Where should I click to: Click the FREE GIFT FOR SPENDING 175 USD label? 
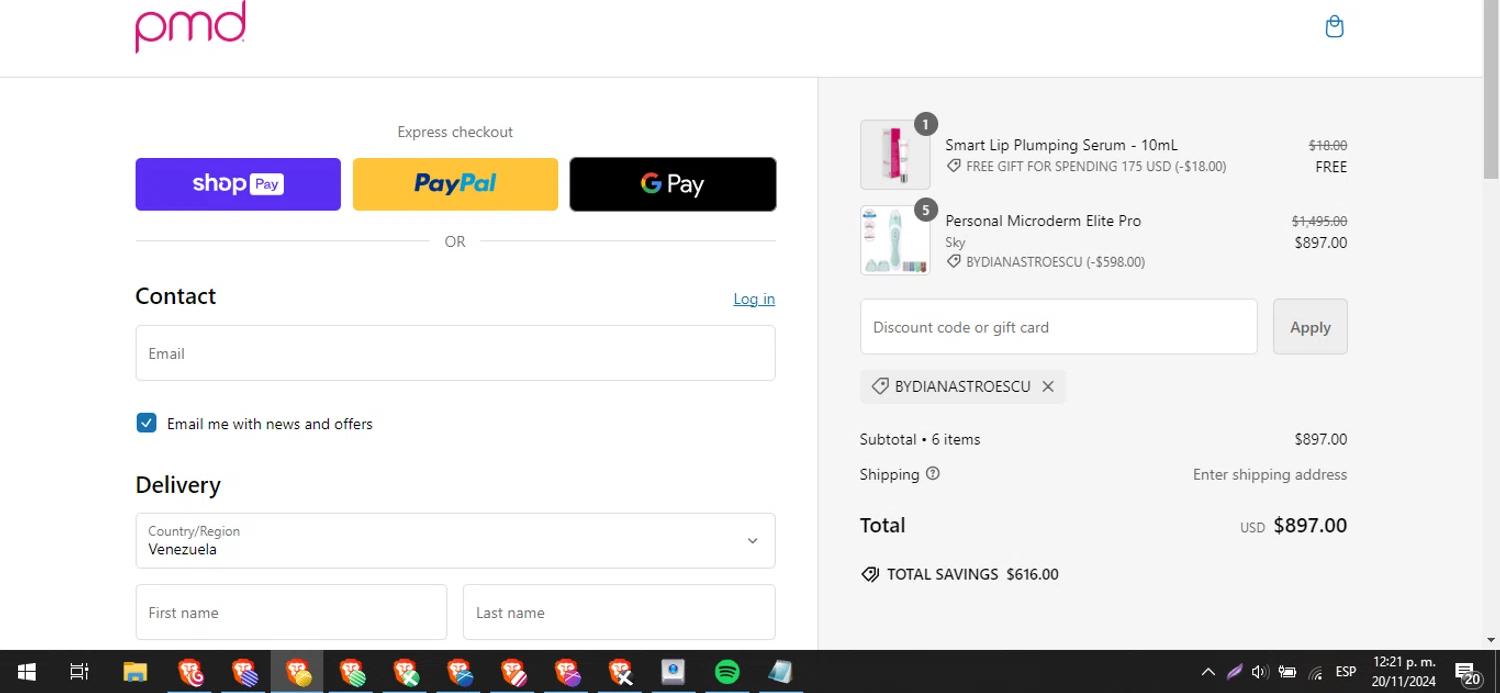click(1096, 167)
